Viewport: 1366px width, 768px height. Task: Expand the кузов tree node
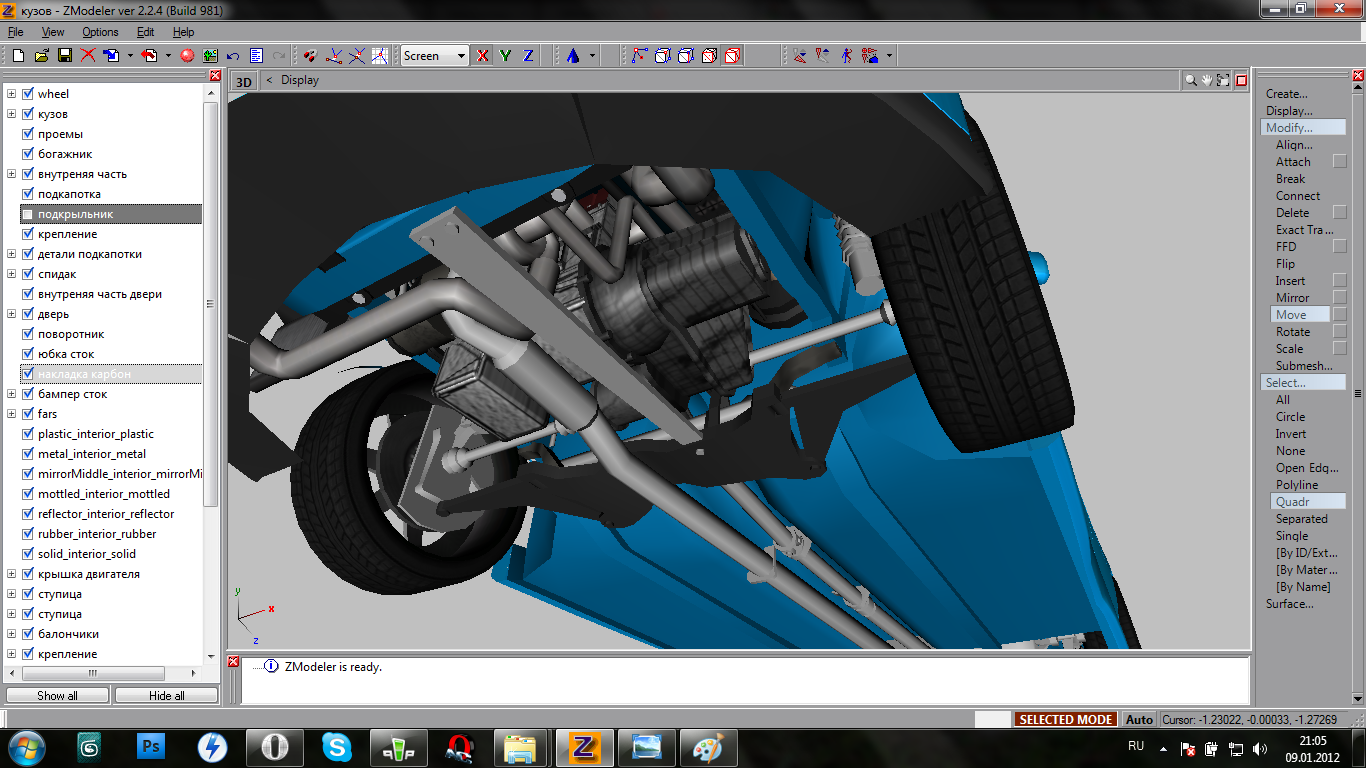tap(12, 114)
